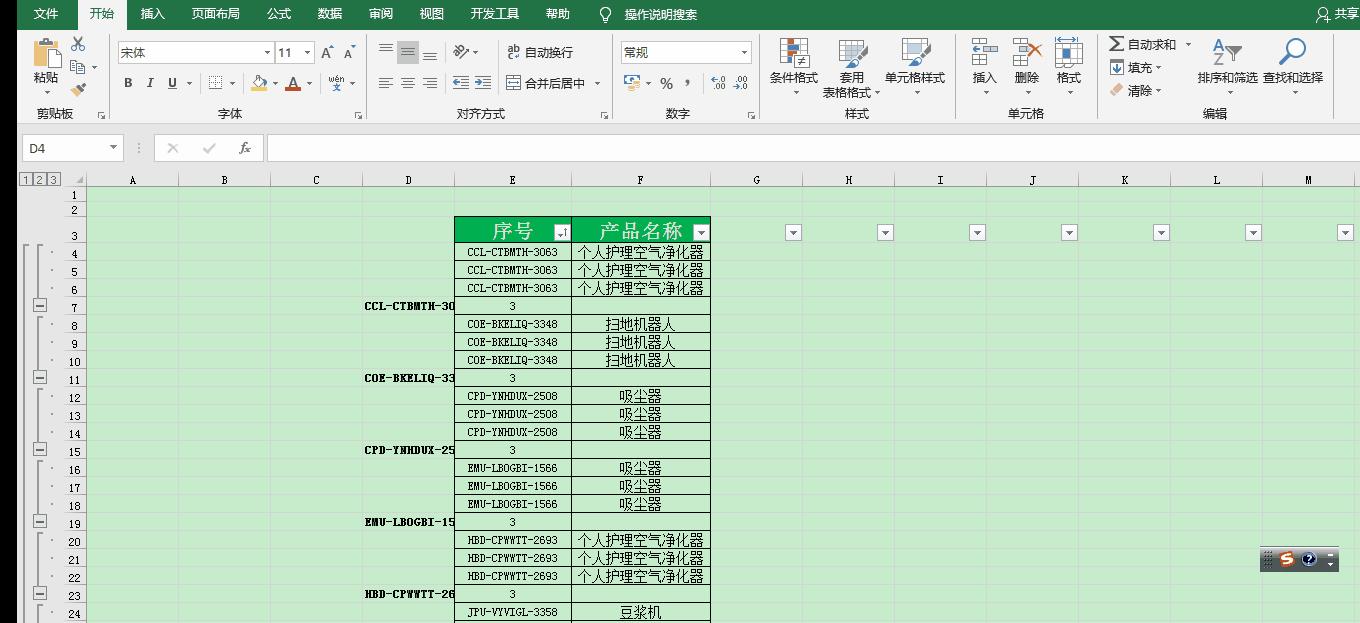Open the number format dropdown showing 常规
Screen dimensions: 1360x623
point(744,52)
